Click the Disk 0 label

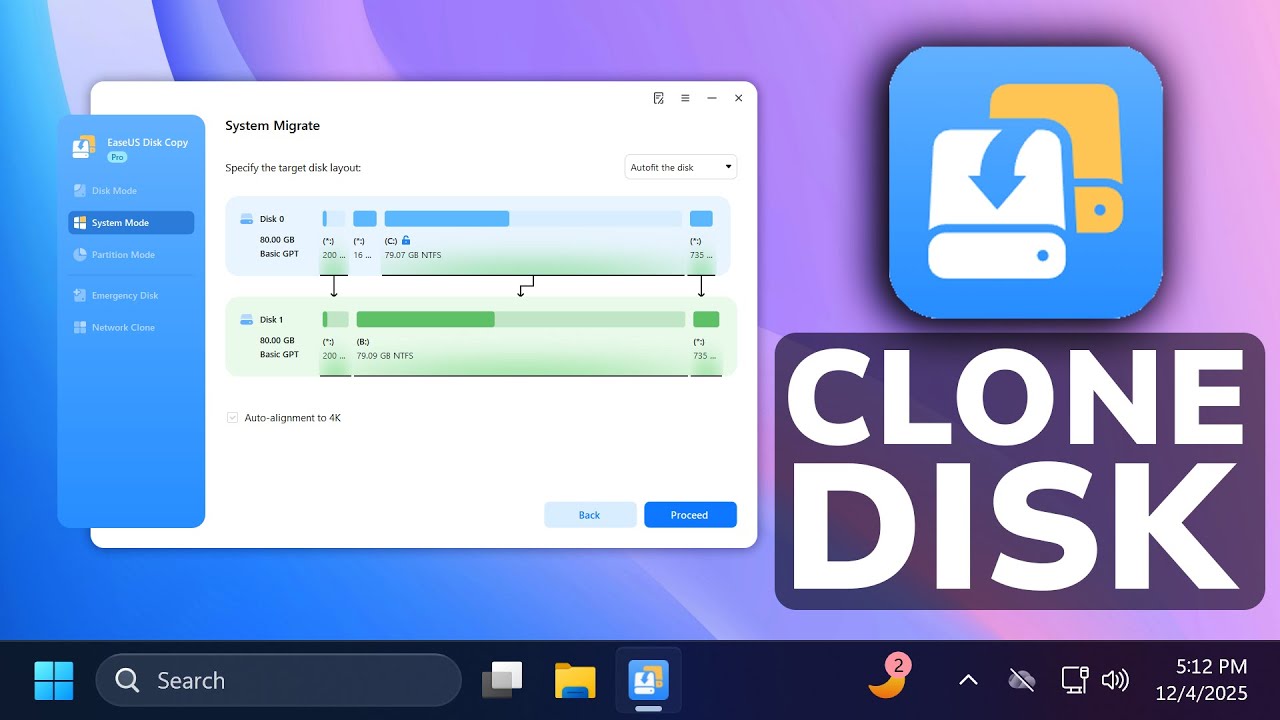click(x=272, y=219)
